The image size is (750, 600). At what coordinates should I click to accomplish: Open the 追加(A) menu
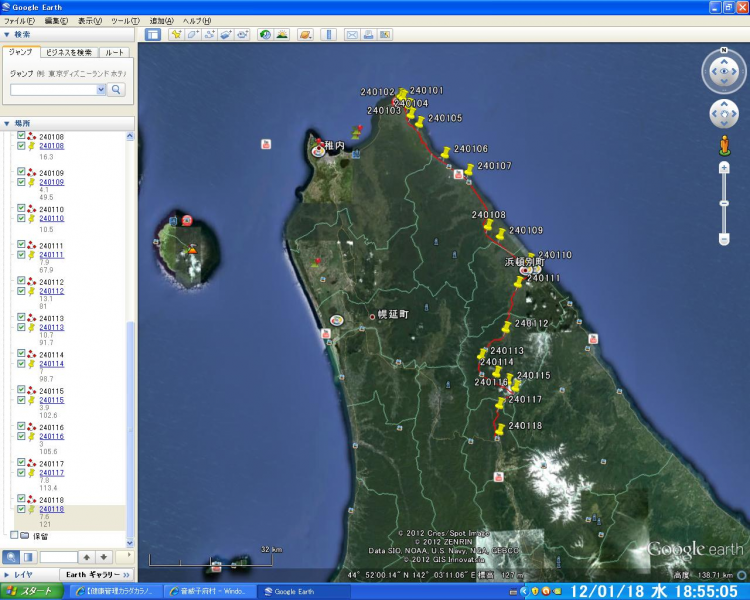(x=162, y=21)
